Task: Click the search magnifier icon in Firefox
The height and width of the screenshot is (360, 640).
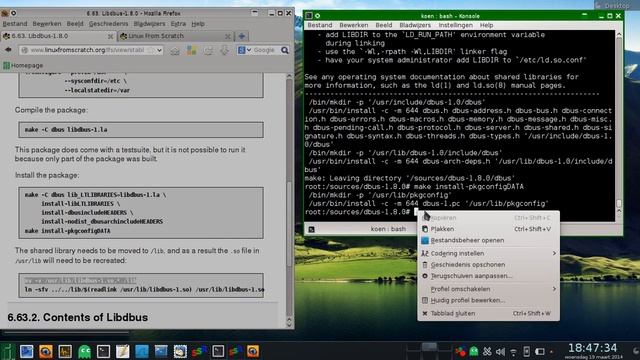Action: (x=284, y=50)
